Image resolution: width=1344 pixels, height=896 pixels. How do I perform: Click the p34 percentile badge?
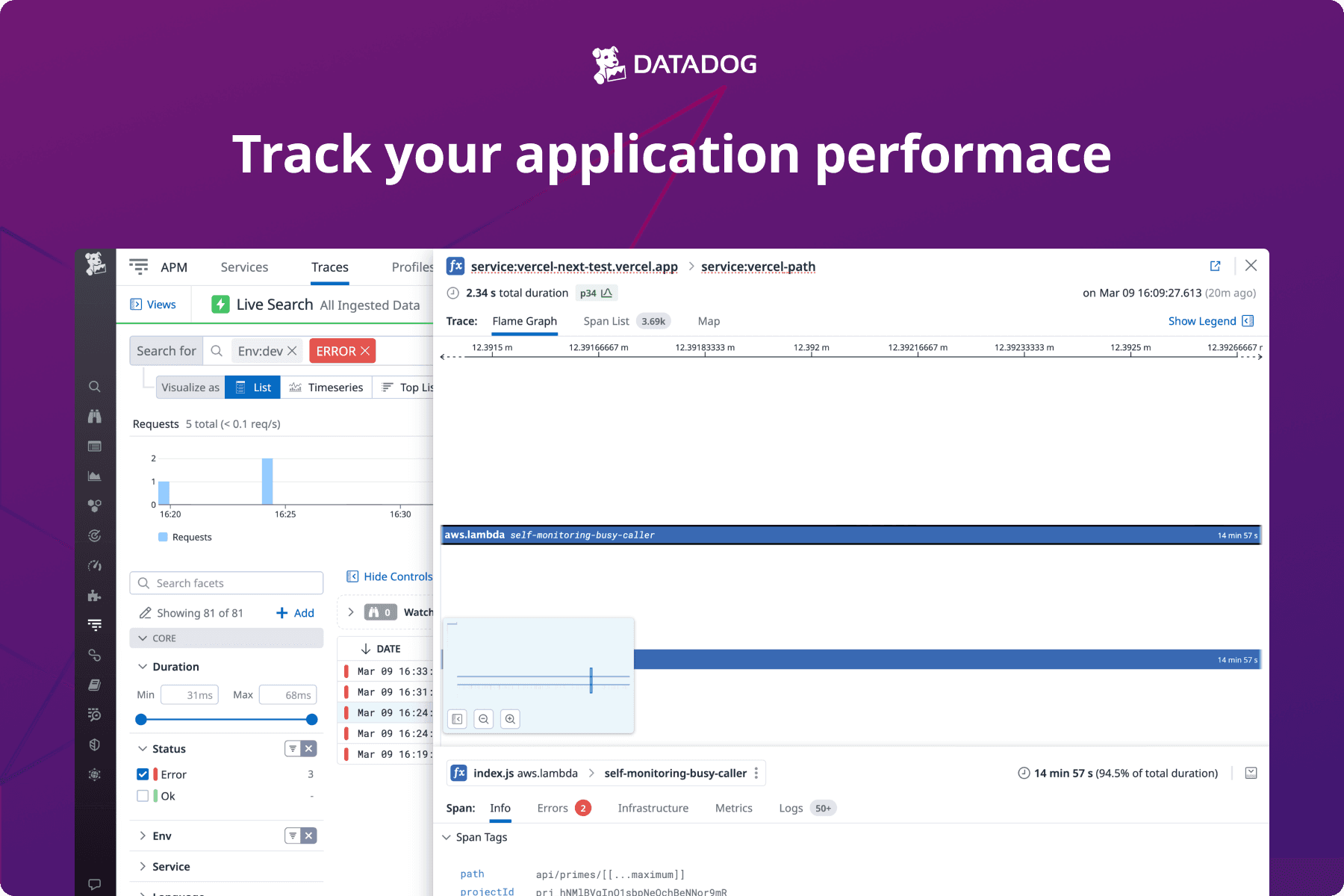click(596, 293)
